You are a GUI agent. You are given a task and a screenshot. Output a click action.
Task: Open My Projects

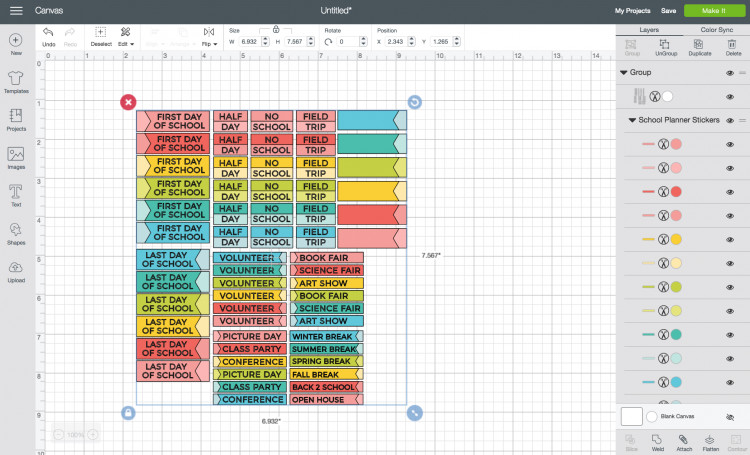pos(632,11)
